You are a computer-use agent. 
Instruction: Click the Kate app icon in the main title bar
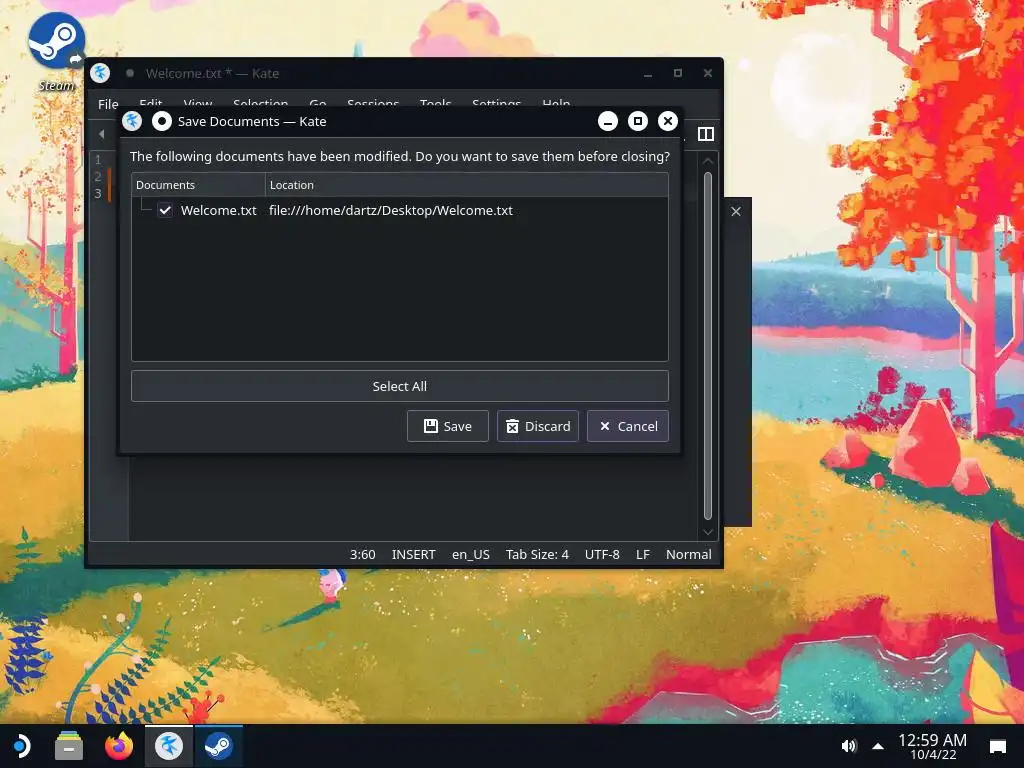click(x=100, y=73)
